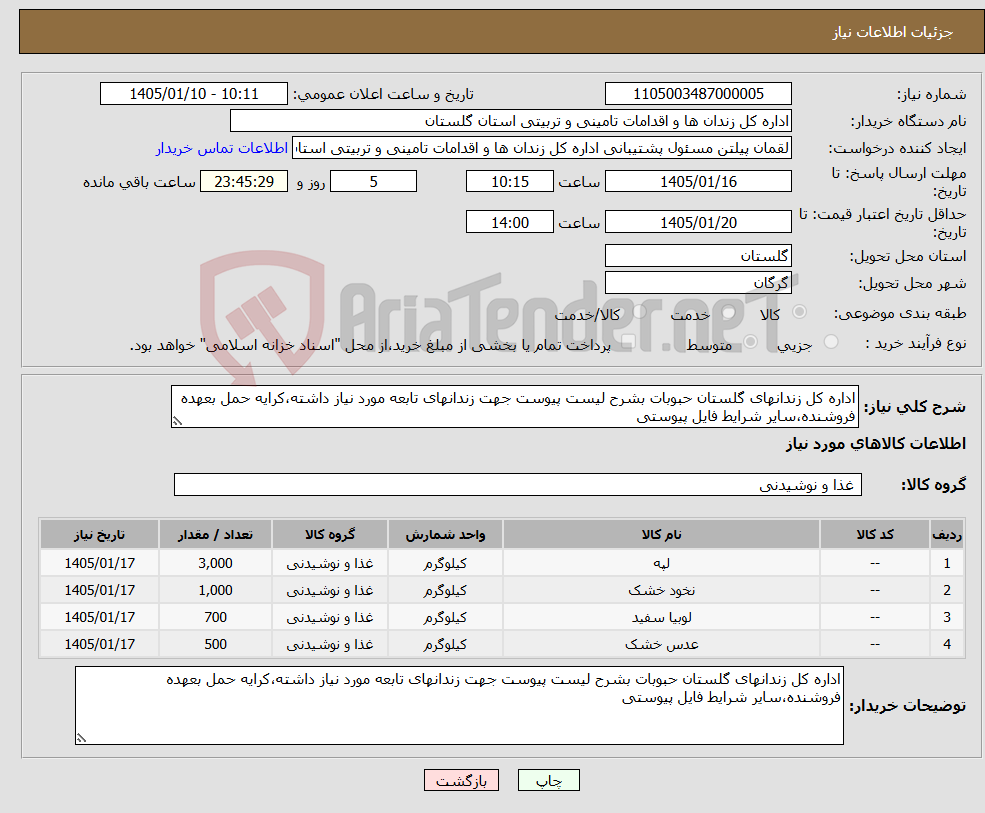Click quantity 1,000 in the نخود خشک row
This screenshot has width=985, height=813.
(x=215, y=590)
